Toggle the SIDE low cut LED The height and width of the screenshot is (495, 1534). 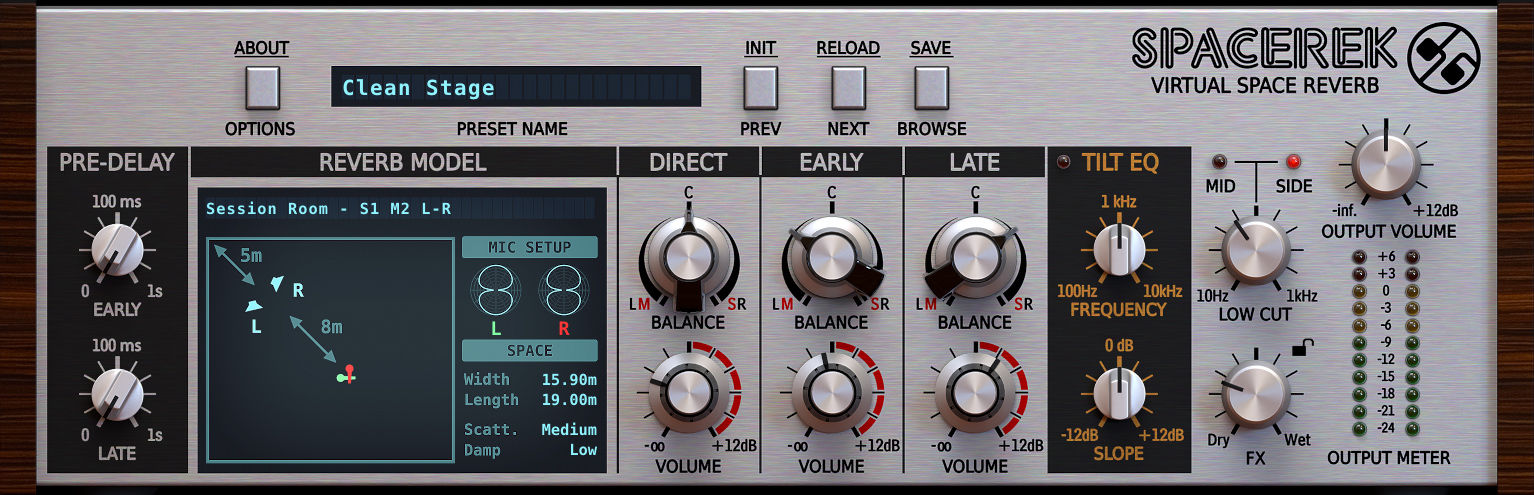tap(1293, 161)
